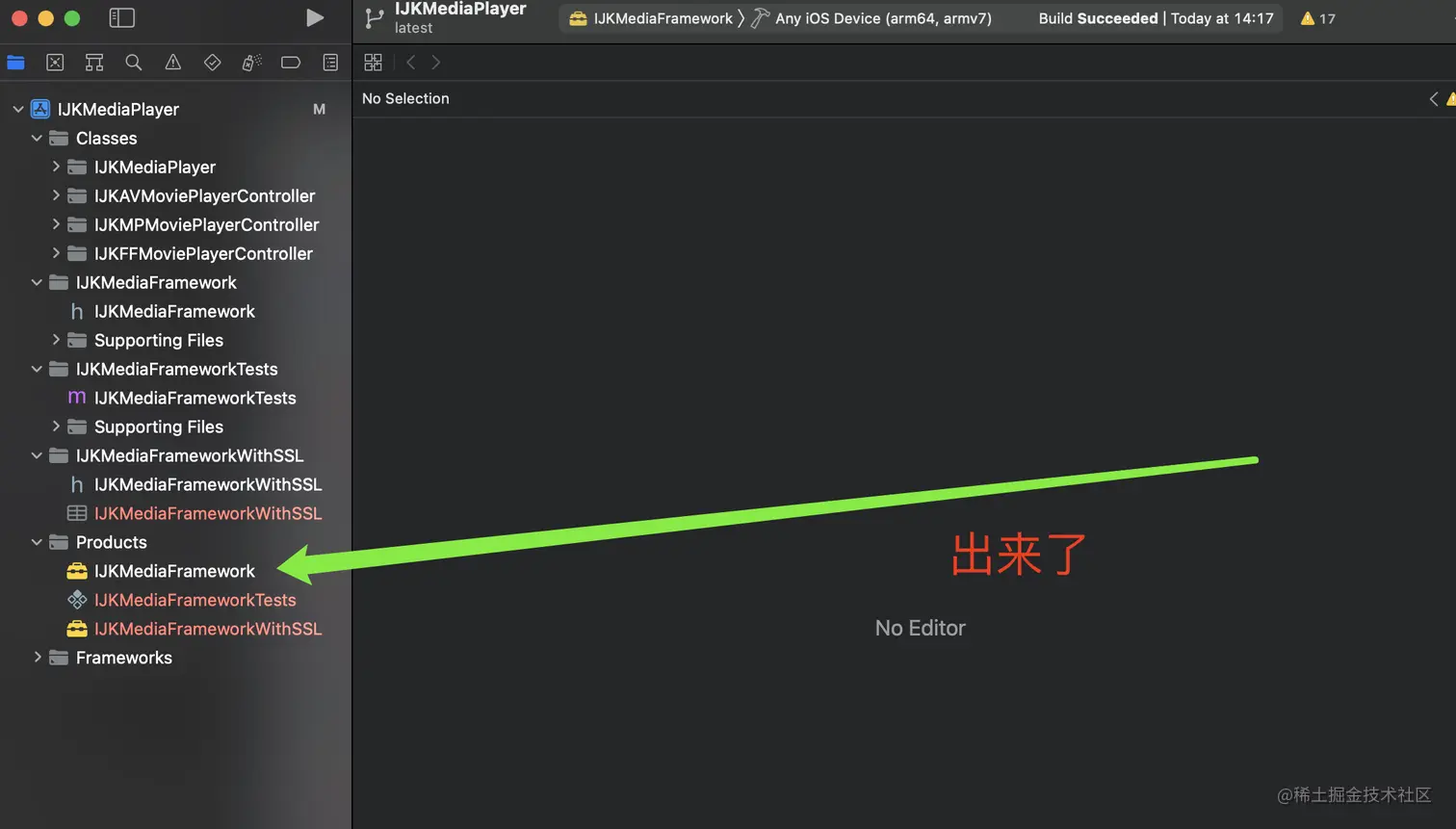This screenshot has width=1456, height=829.
Task: Click the source control branch icon
Action: 375,18
